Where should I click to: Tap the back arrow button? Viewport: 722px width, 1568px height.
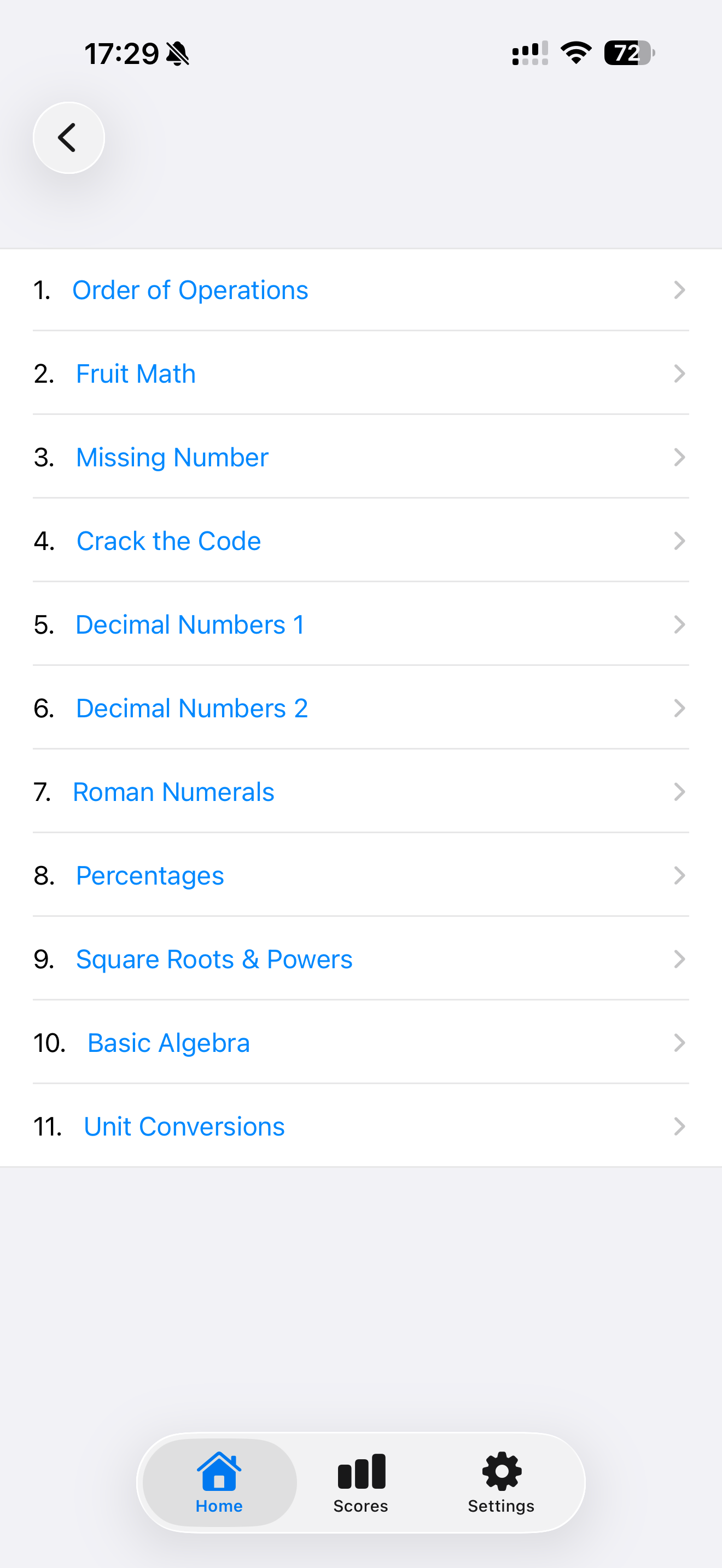coord(69,138)
